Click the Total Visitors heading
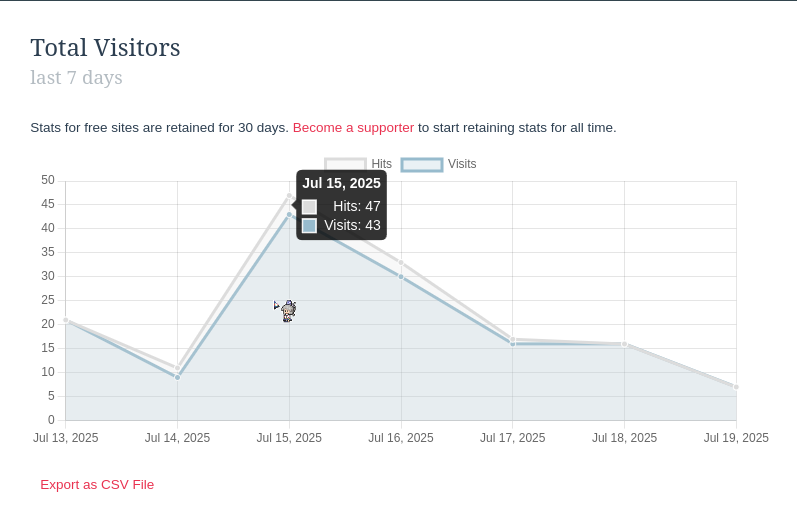Image resolution: width=797 pixels, height=506 pixels. tap(105, 48)
